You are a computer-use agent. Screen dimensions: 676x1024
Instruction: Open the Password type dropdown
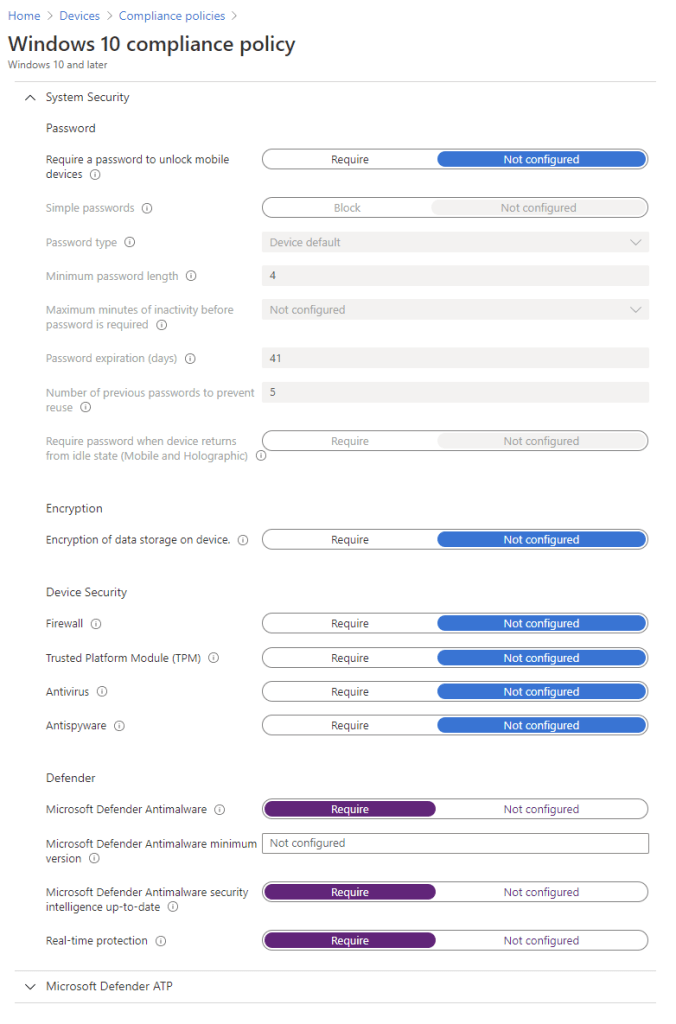coord(455,242)
